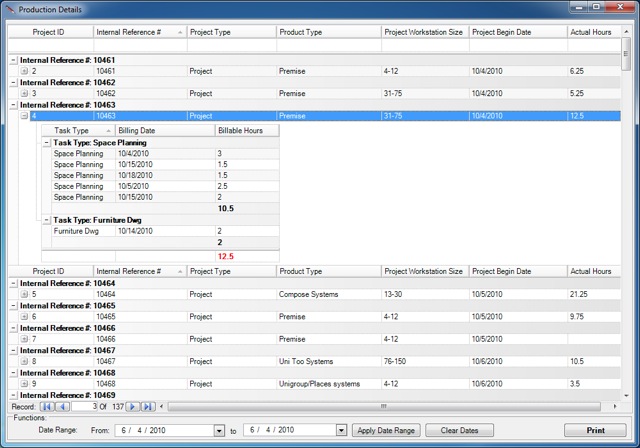
Task: Open the To date dropdown
Action: click(341, 431)
